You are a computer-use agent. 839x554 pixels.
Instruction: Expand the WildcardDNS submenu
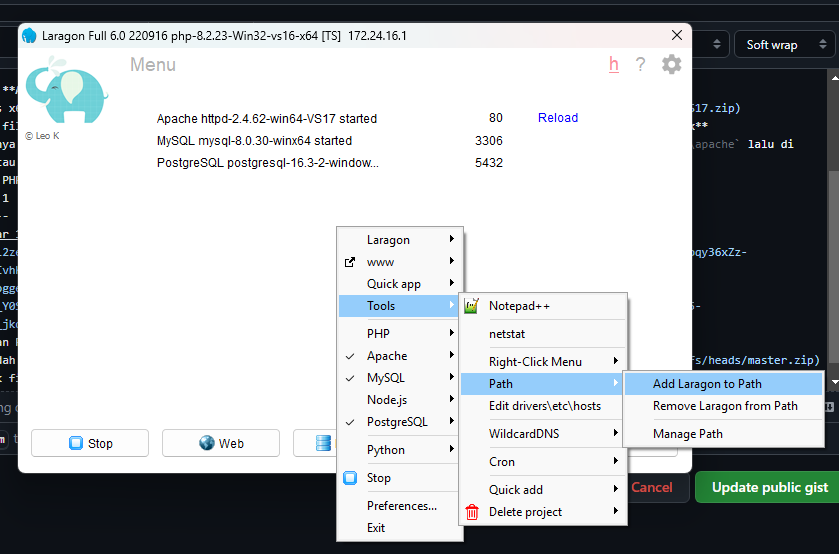pos(543,434)
